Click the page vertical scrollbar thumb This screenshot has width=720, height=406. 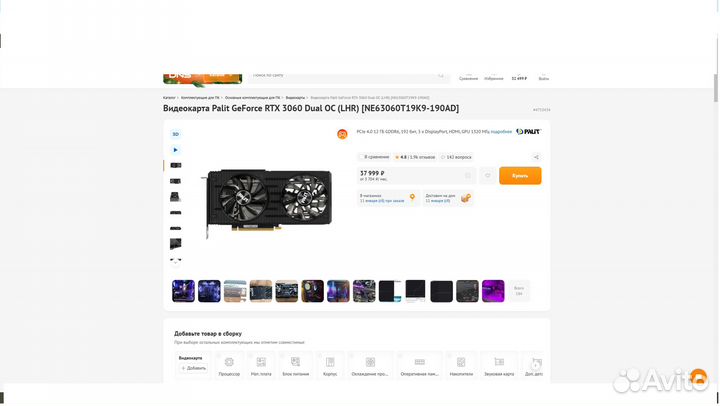[716, 87]
